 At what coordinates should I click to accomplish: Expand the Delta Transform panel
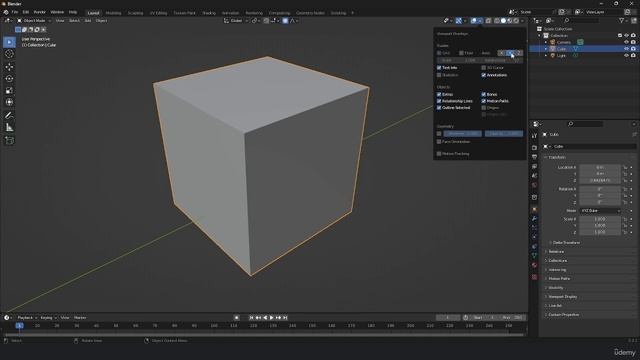(566, 242)
